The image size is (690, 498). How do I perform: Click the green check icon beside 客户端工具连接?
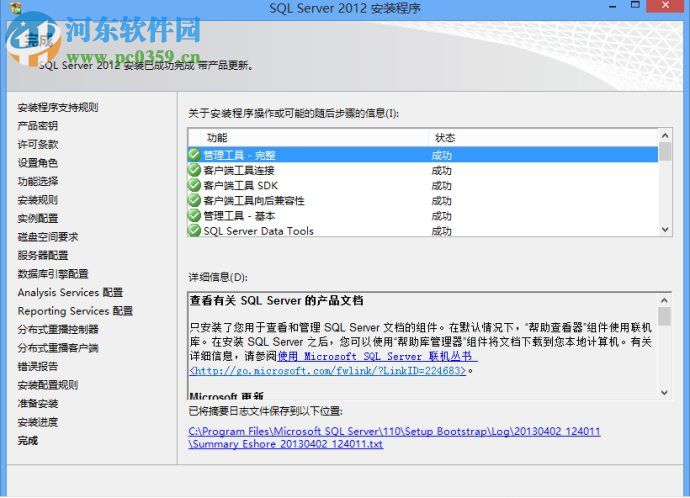(x=194, y=170)
